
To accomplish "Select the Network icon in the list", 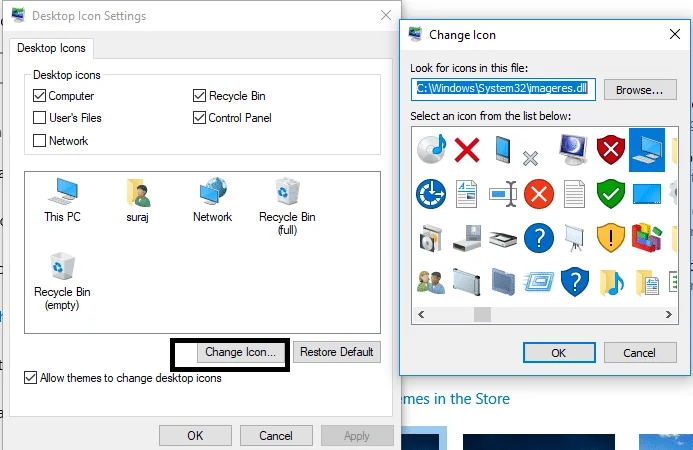I will click(213, 200).
